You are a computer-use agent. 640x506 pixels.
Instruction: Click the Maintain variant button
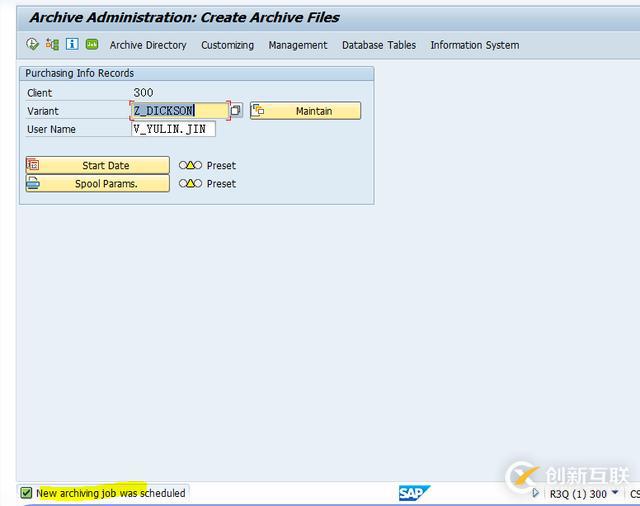tap(305, 111)
